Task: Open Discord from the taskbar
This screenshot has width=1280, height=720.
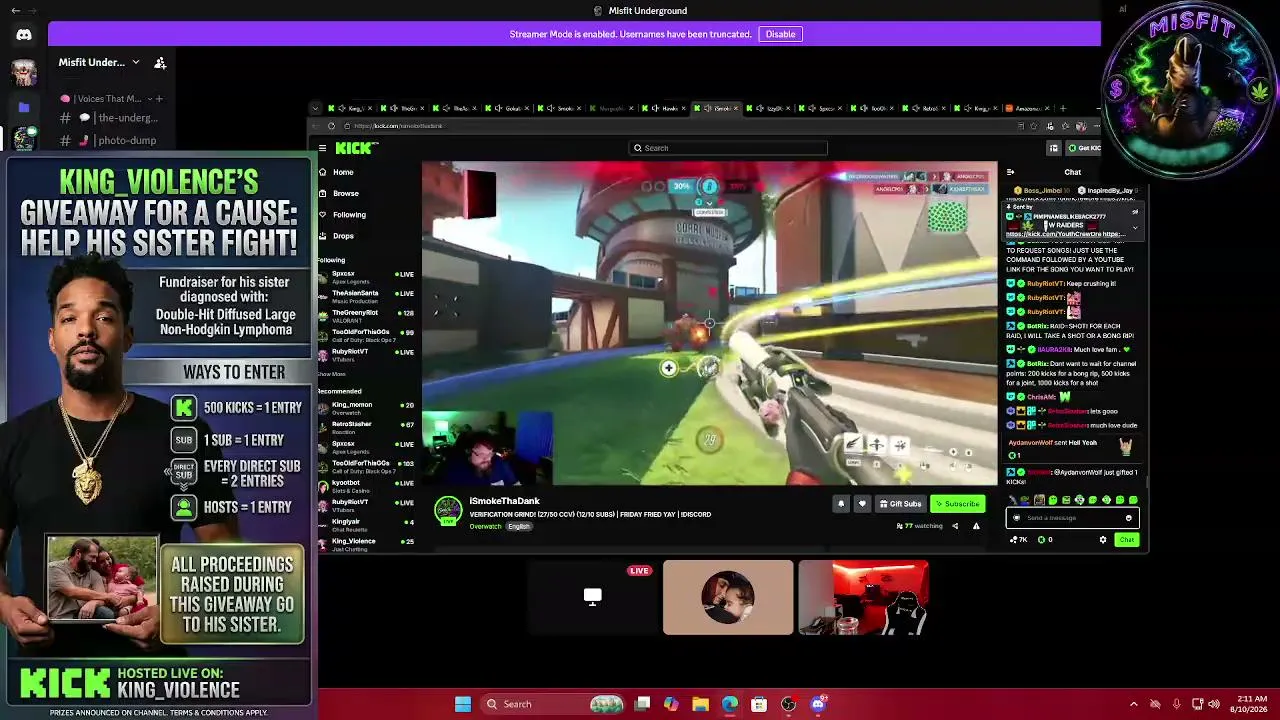Action: [818, 704]
